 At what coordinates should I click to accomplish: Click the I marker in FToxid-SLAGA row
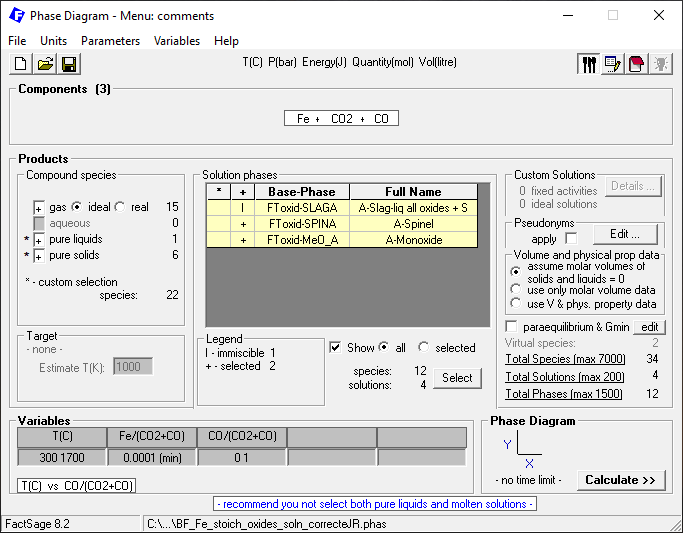click(243, 208)
